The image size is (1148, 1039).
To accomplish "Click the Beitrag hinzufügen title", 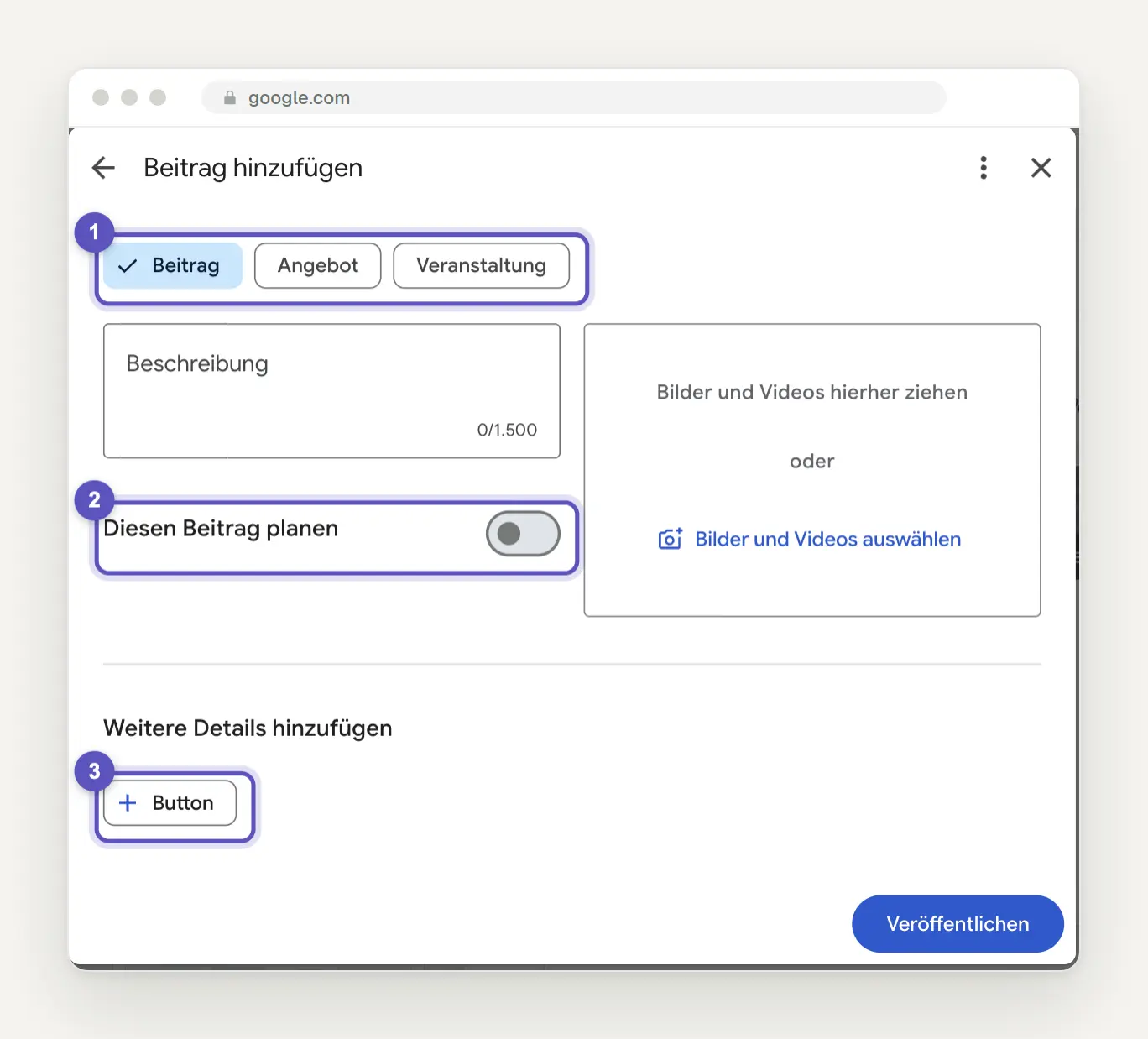I will click(253, 168).
